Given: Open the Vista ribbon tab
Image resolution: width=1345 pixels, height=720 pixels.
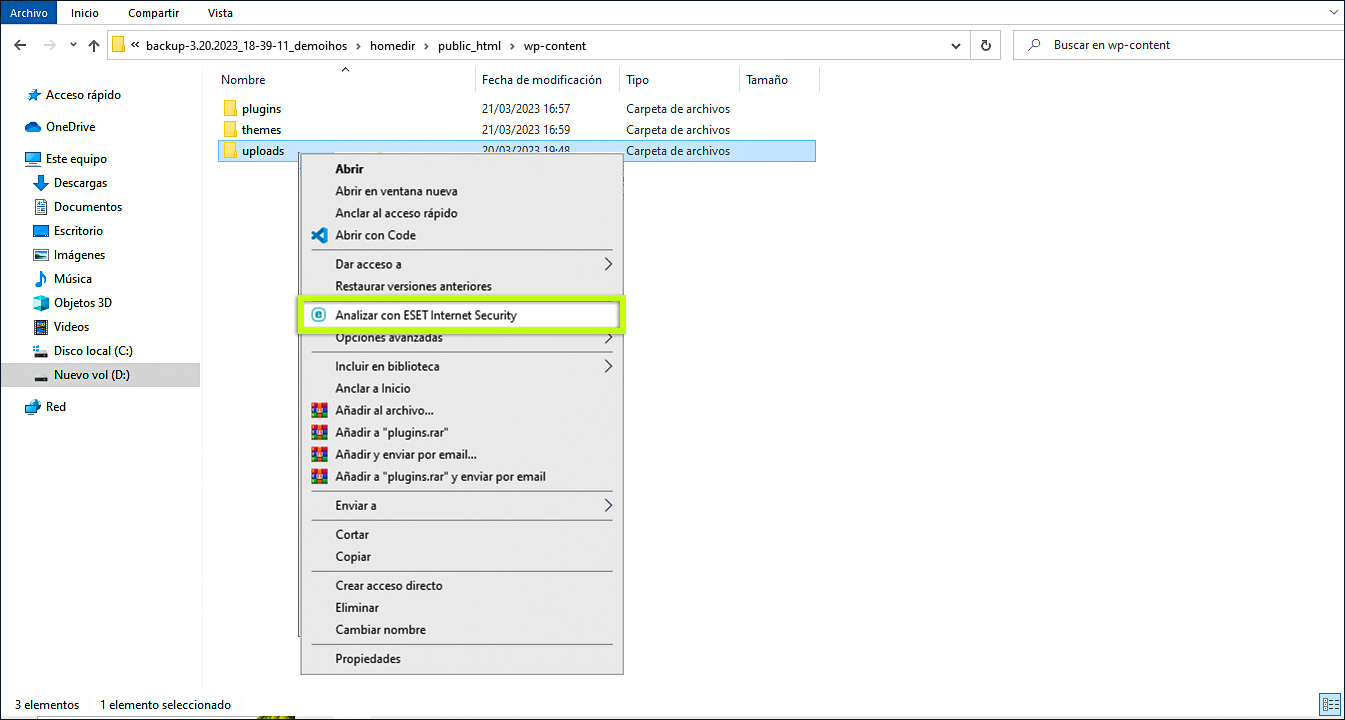Looking at the screenshot, I should (x=220, y=13).
